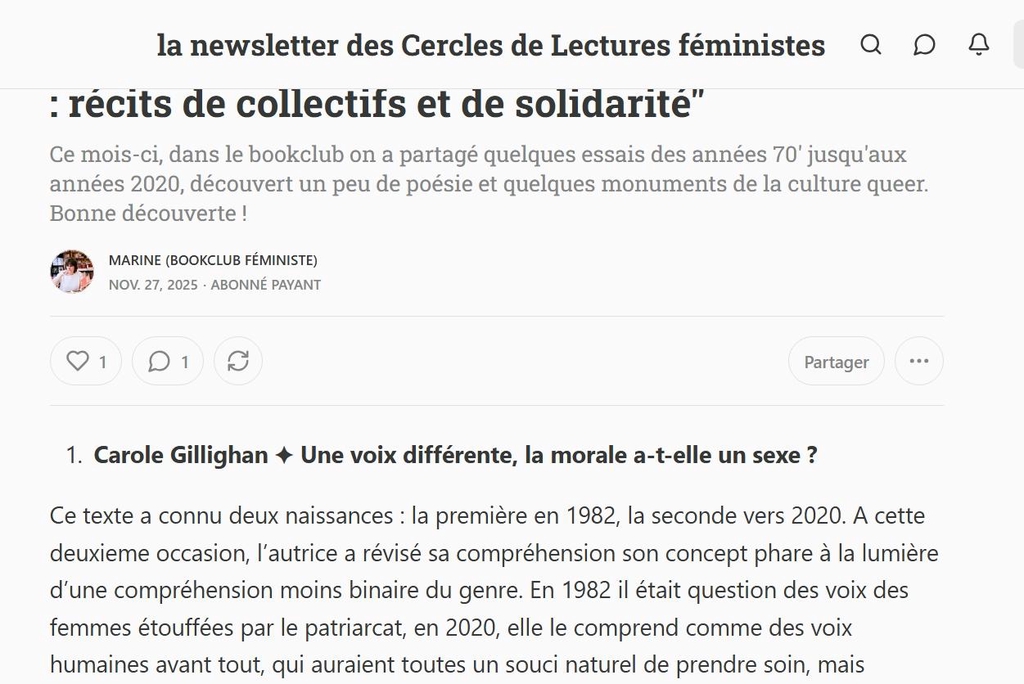Viewport: 1024px width, 684px height.
Task: Open the Marine (Bookclub Féministe) author link
Action: point(213,261)
